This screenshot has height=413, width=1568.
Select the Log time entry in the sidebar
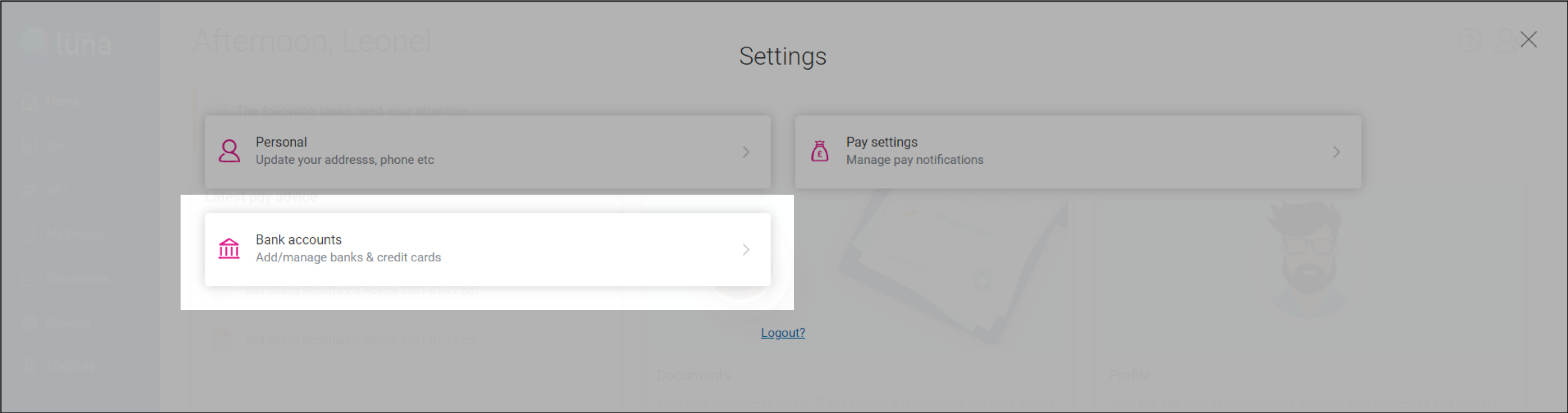(30, 366)
